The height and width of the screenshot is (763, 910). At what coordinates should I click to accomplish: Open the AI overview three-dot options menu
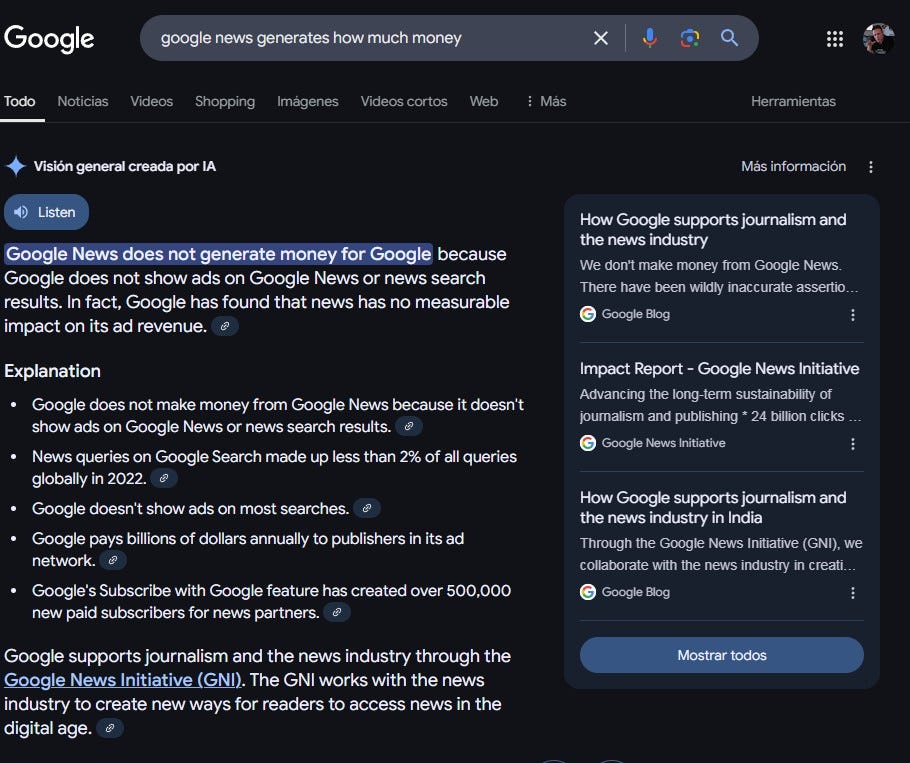(871, 167)
